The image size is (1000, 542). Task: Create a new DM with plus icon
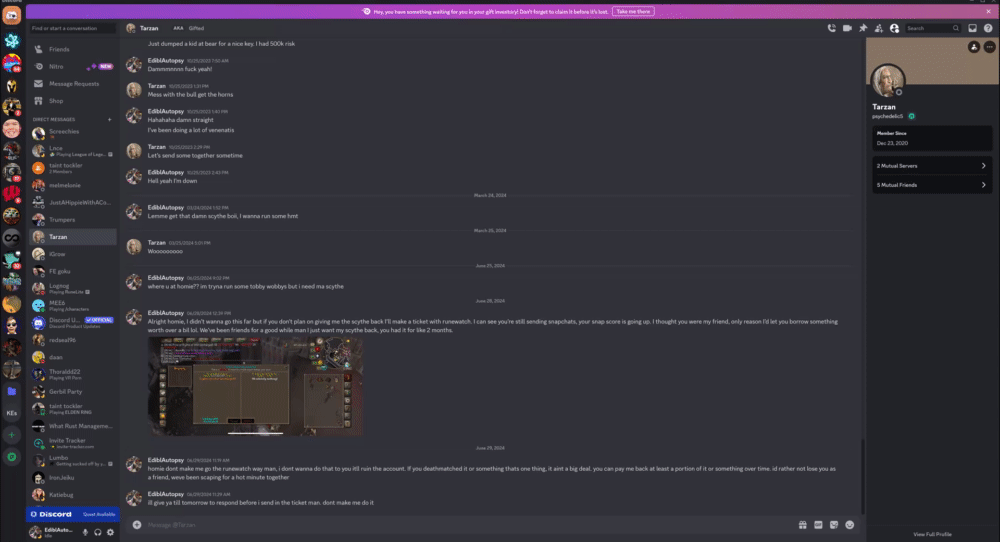click(x=110, y=119)
